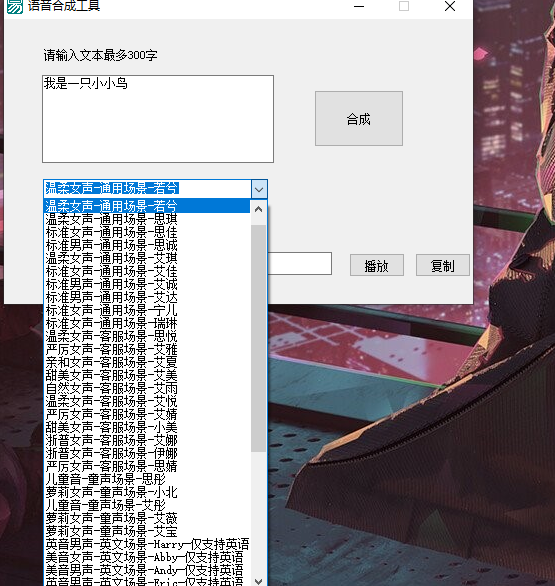
Task: Select the American female voice Abby
Action: [x=147, y=557]
